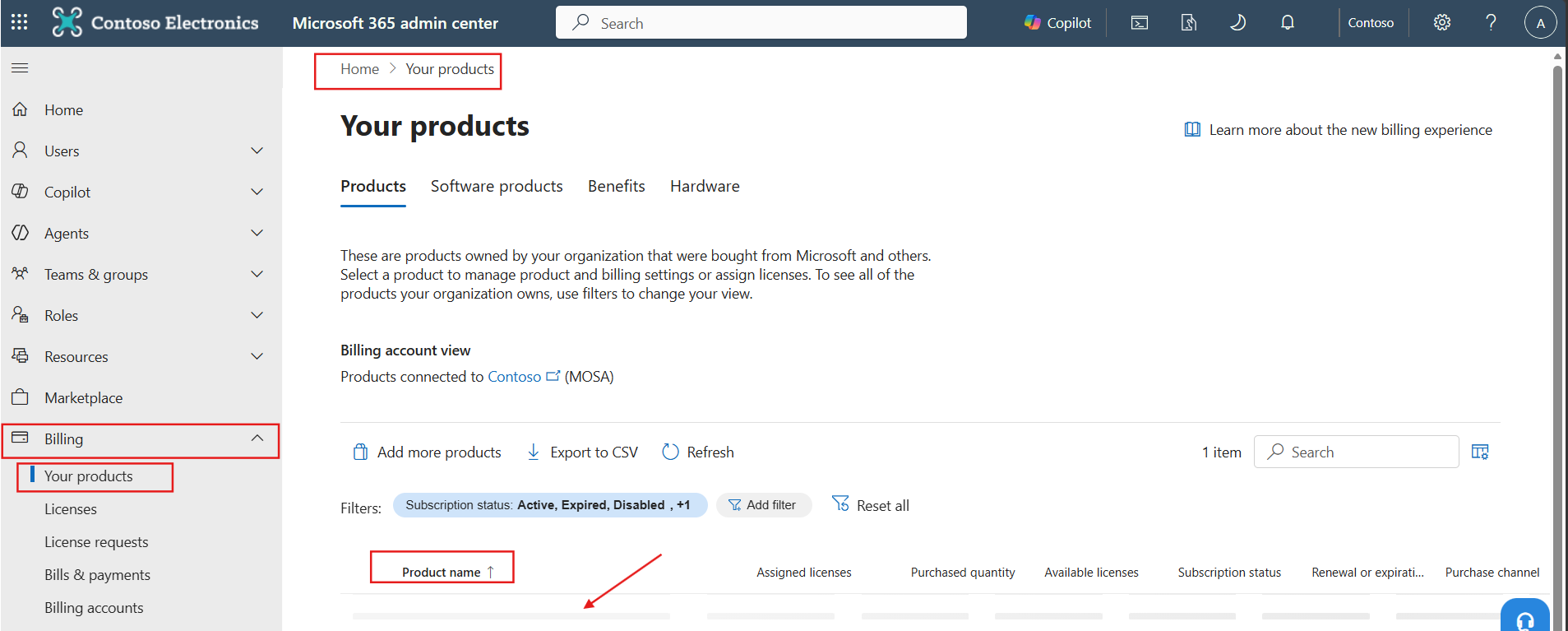Sort by Renewal or expiration column
The width and height of the screenshot is (1568, 631).
pos(1367,573)
